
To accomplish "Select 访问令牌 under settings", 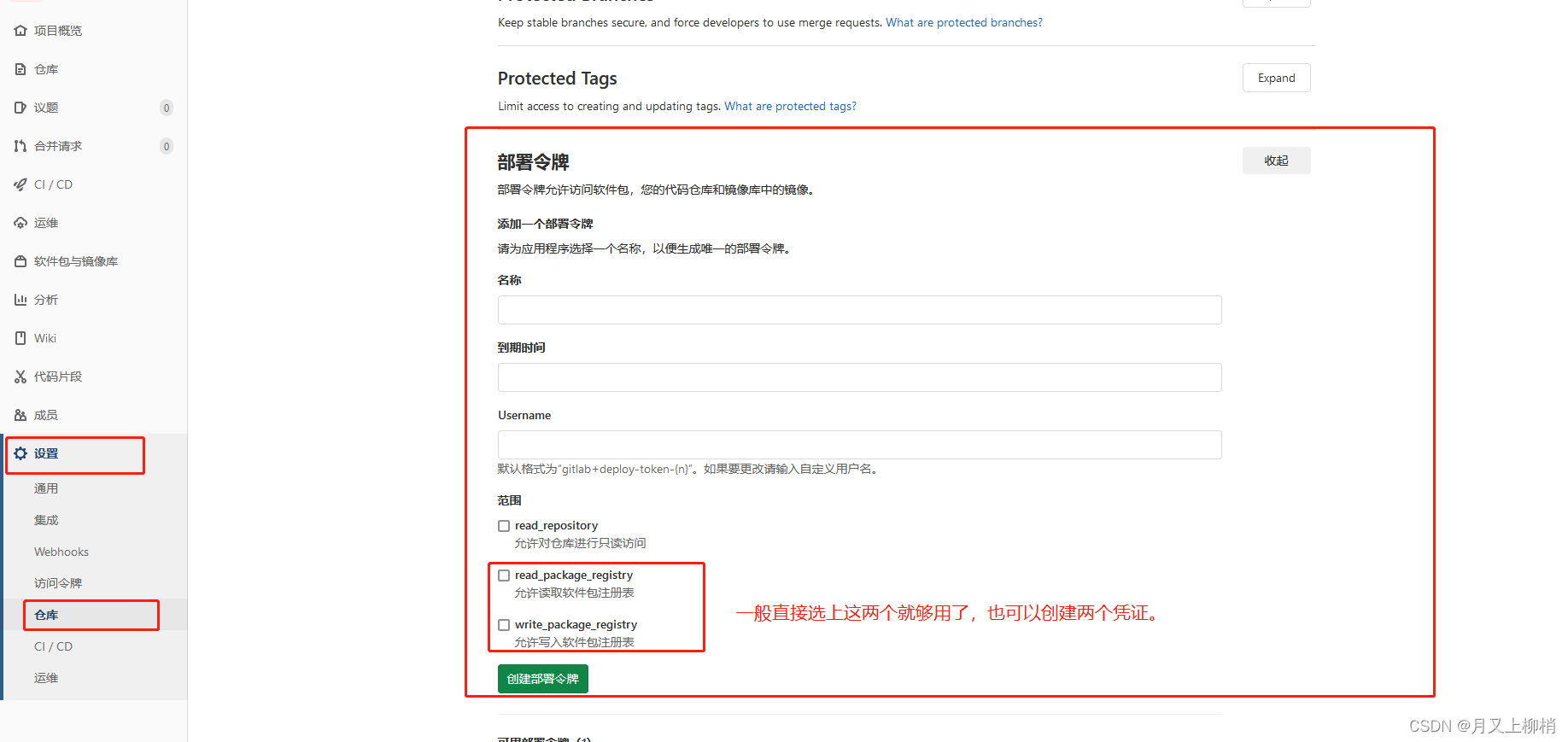I will [x=58, y=583].
